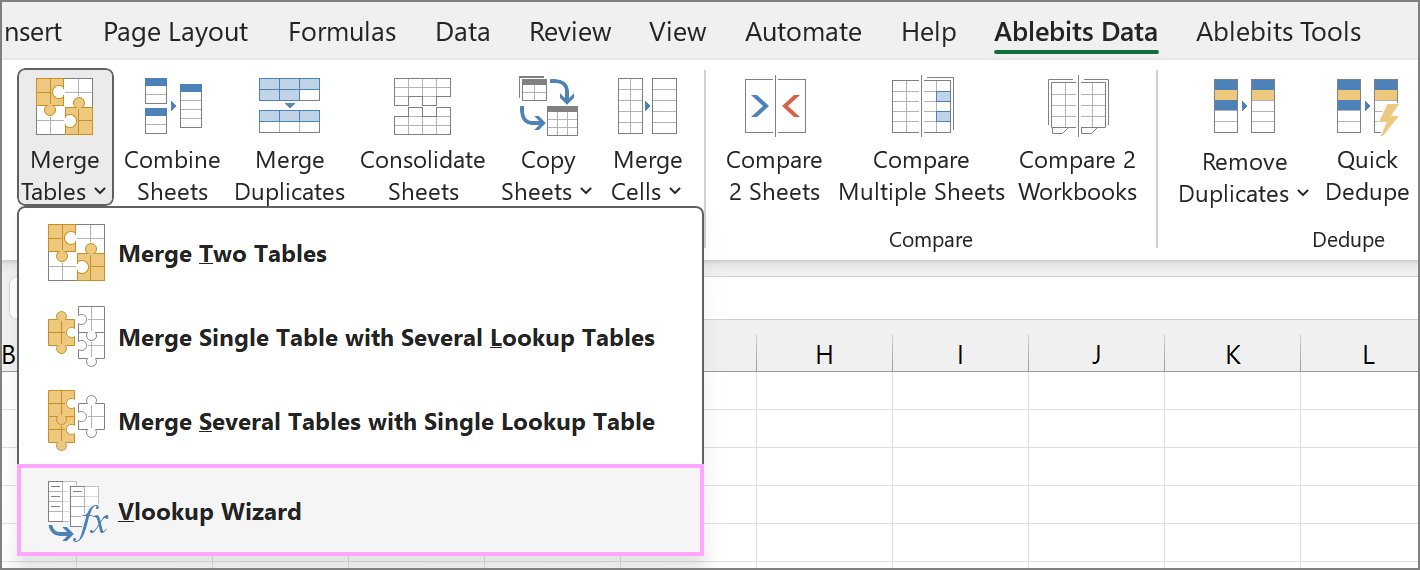Open the Formulas ribbon tab

coord(342,32)
